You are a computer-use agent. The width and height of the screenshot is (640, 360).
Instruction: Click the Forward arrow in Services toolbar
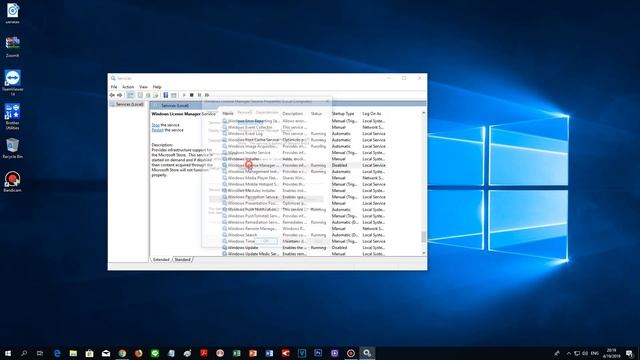pyautogui.click(x=120, y=95)
